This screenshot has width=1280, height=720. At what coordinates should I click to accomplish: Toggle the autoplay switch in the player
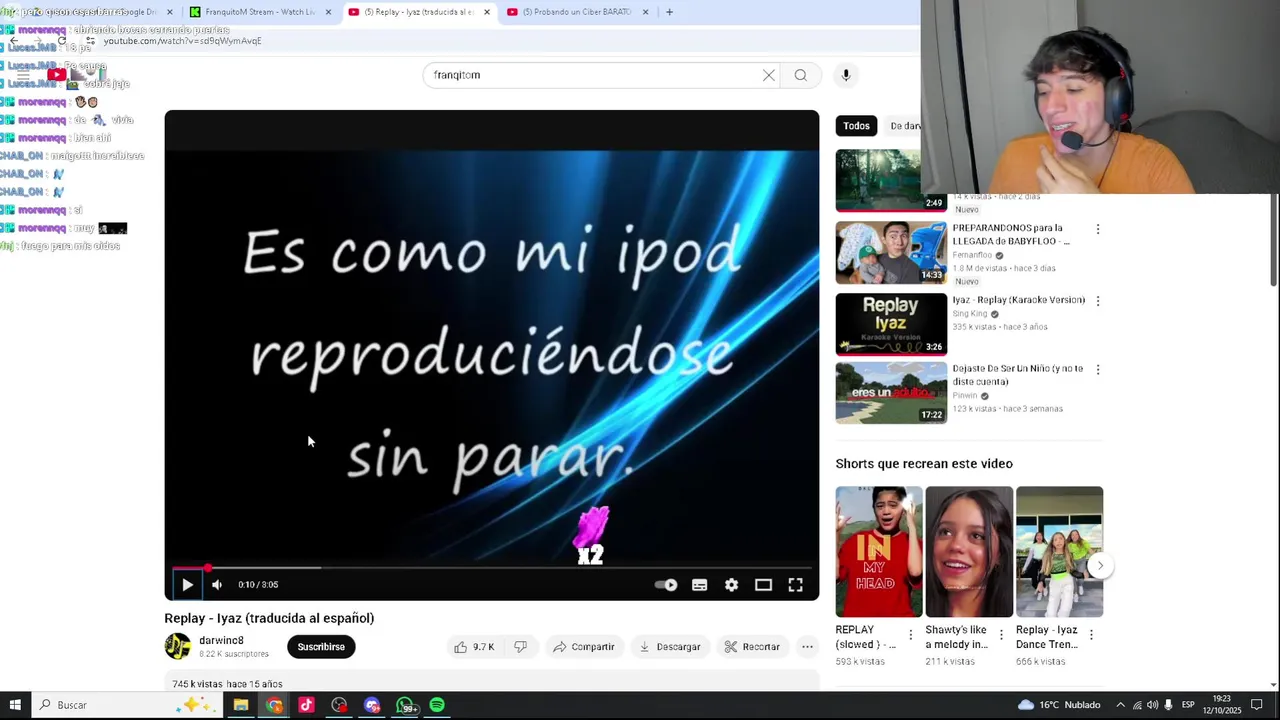click(x=666, y=585)
